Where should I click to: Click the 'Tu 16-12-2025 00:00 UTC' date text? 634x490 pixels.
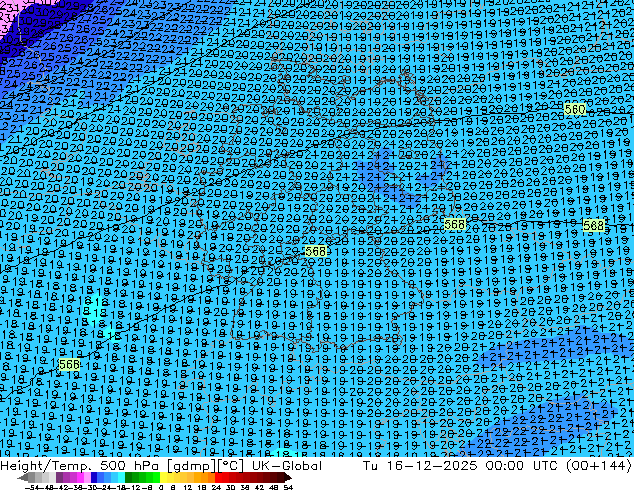point(462,466)
